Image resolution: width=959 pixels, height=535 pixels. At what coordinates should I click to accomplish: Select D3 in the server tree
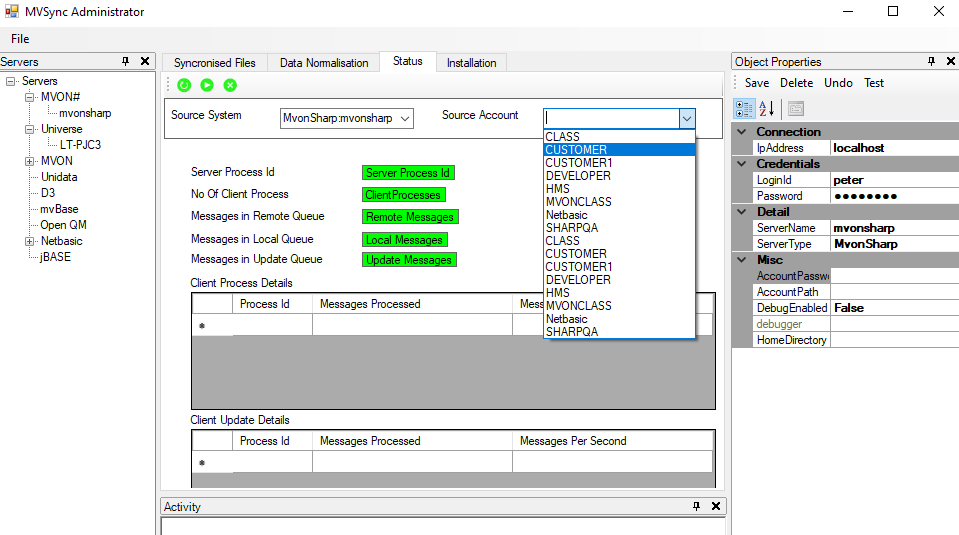point(48,193)
